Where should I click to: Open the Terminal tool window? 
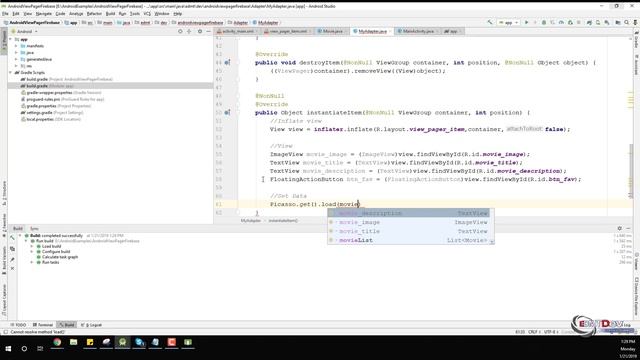click(43, 325)
